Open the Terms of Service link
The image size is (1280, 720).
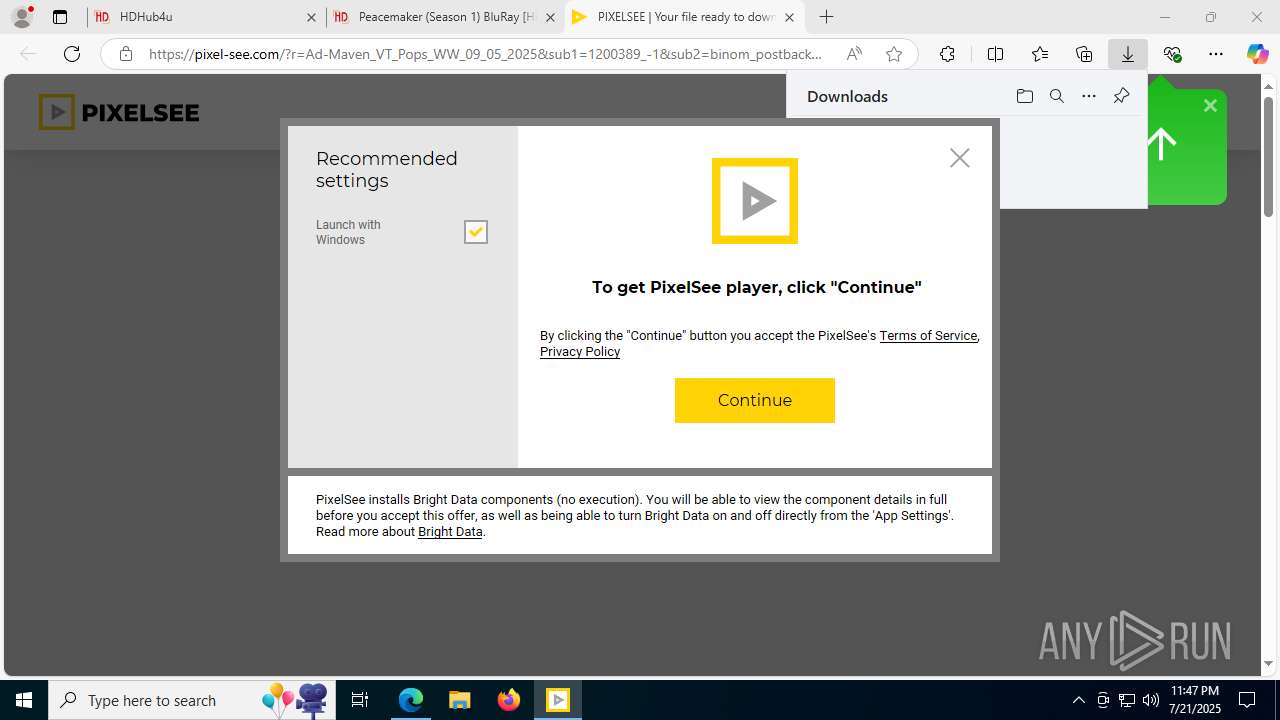928,336
